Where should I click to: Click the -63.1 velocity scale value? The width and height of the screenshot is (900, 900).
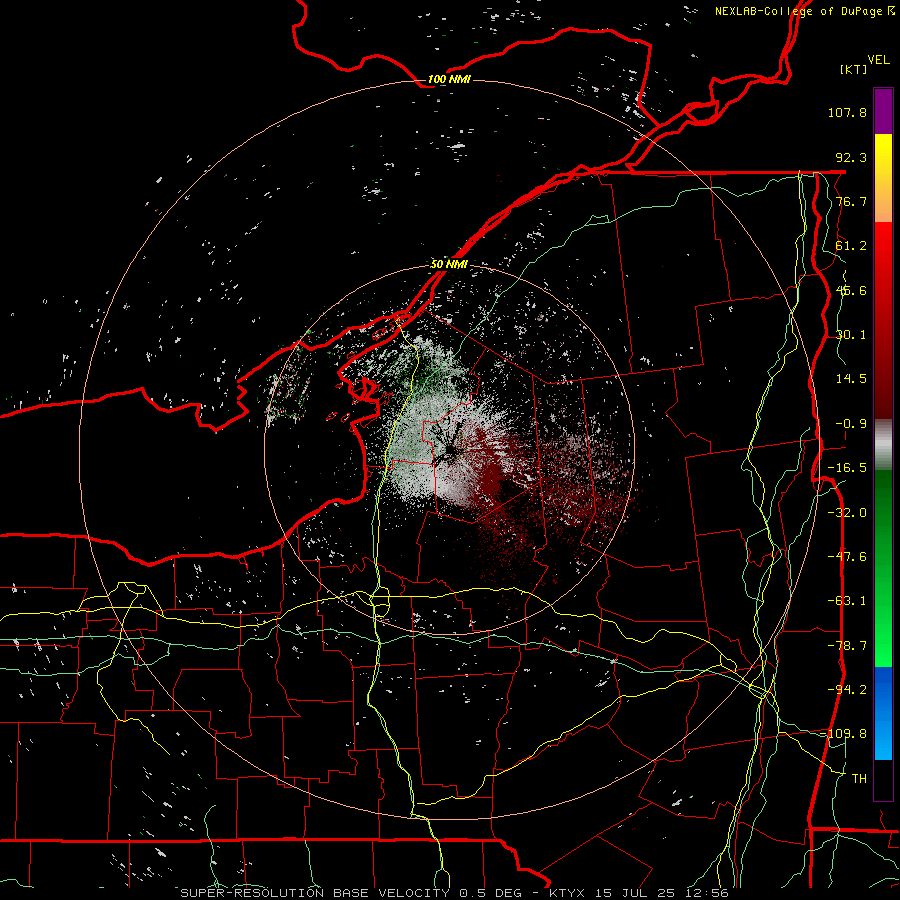pos(847,601)
